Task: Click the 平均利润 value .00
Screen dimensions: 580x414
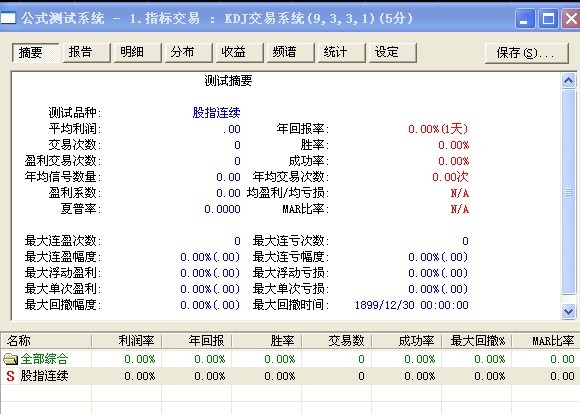Action: click(x=232, y=129)
